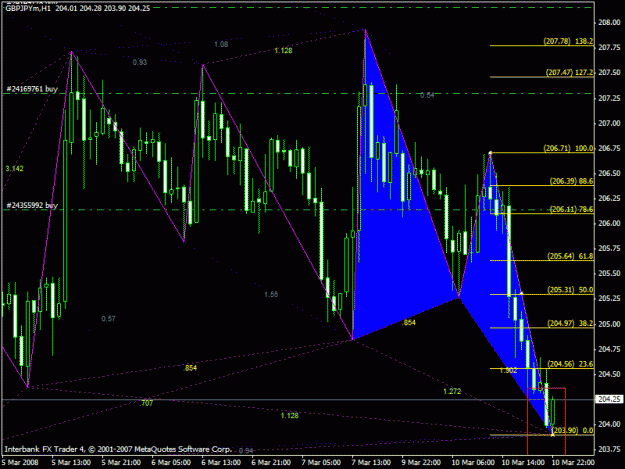Image resolution: width=625 pixels, height=469 pixels.
Task: Click the 6 Mar 13:00 time label
Action: 221,462
